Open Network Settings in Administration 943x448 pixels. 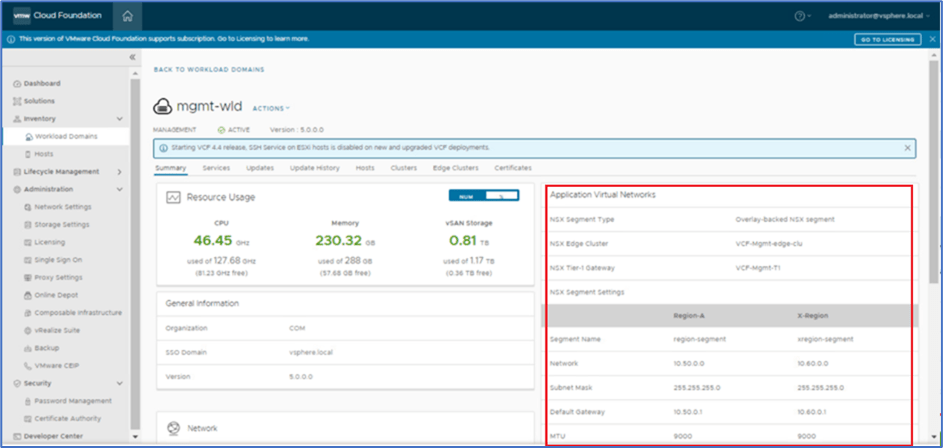pos(63,207)
